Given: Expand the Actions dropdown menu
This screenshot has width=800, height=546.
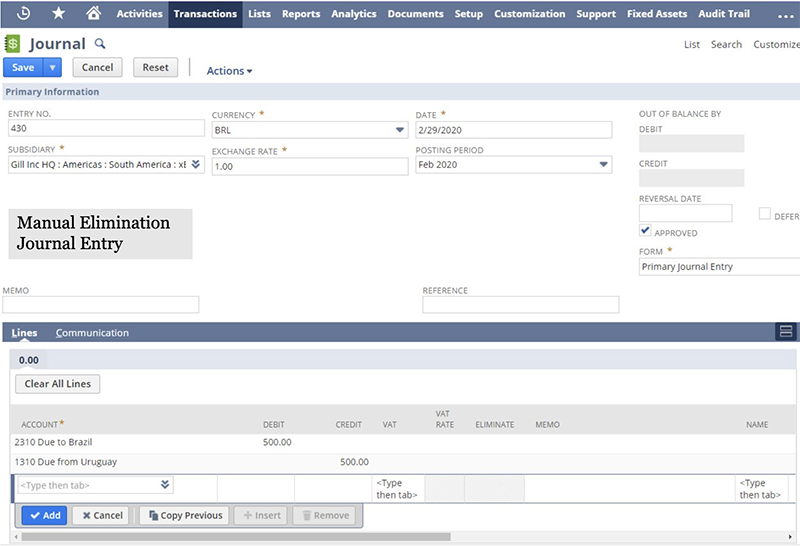Looking at the screenshot, I should tap(229, 71).
